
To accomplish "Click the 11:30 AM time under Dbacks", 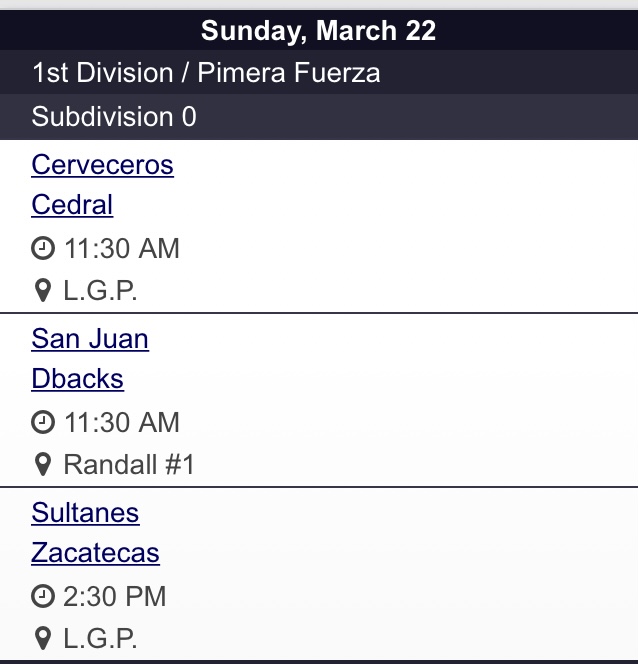I will click(122, 423).
